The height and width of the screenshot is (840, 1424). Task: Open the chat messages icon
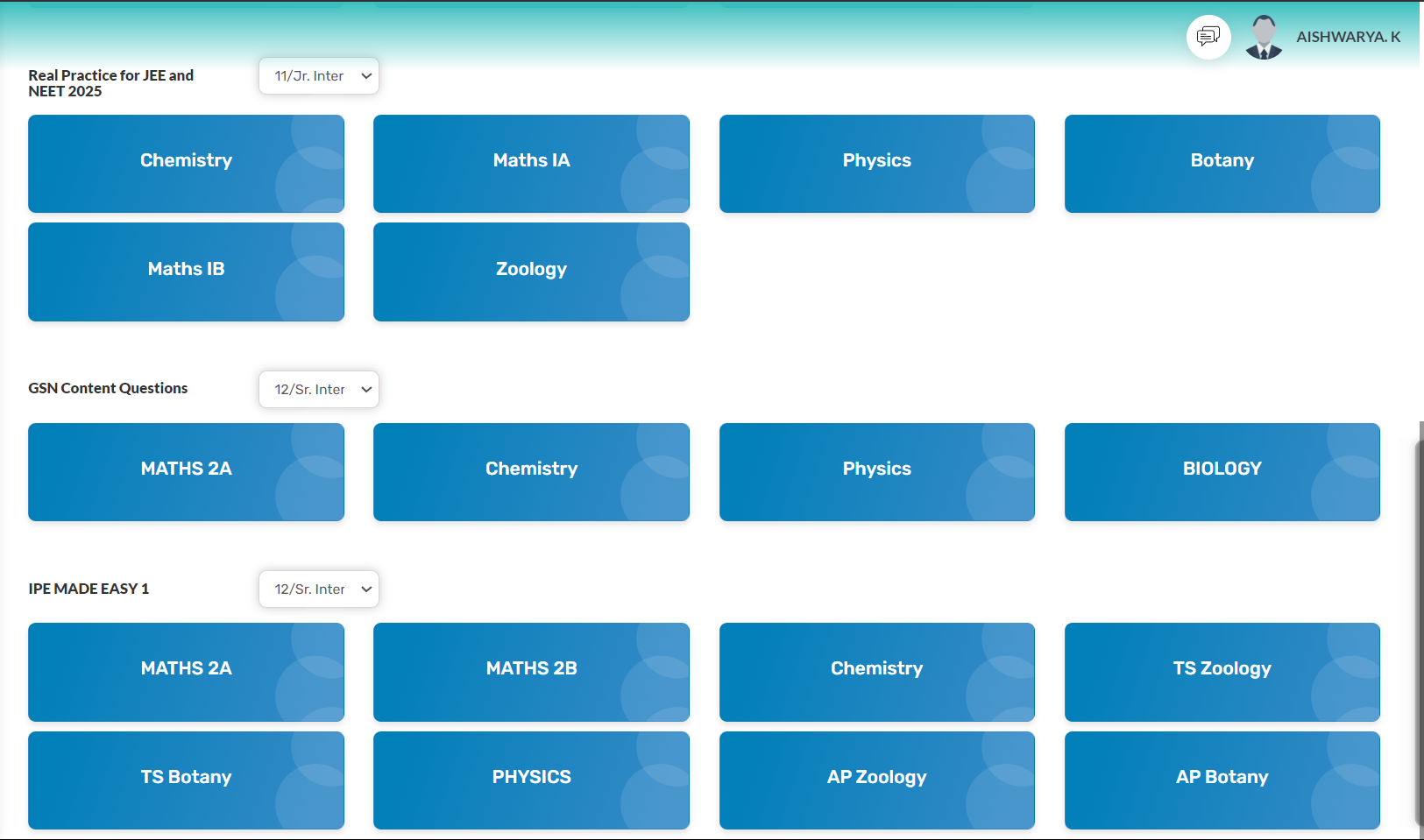click(x=1208, y=37)
